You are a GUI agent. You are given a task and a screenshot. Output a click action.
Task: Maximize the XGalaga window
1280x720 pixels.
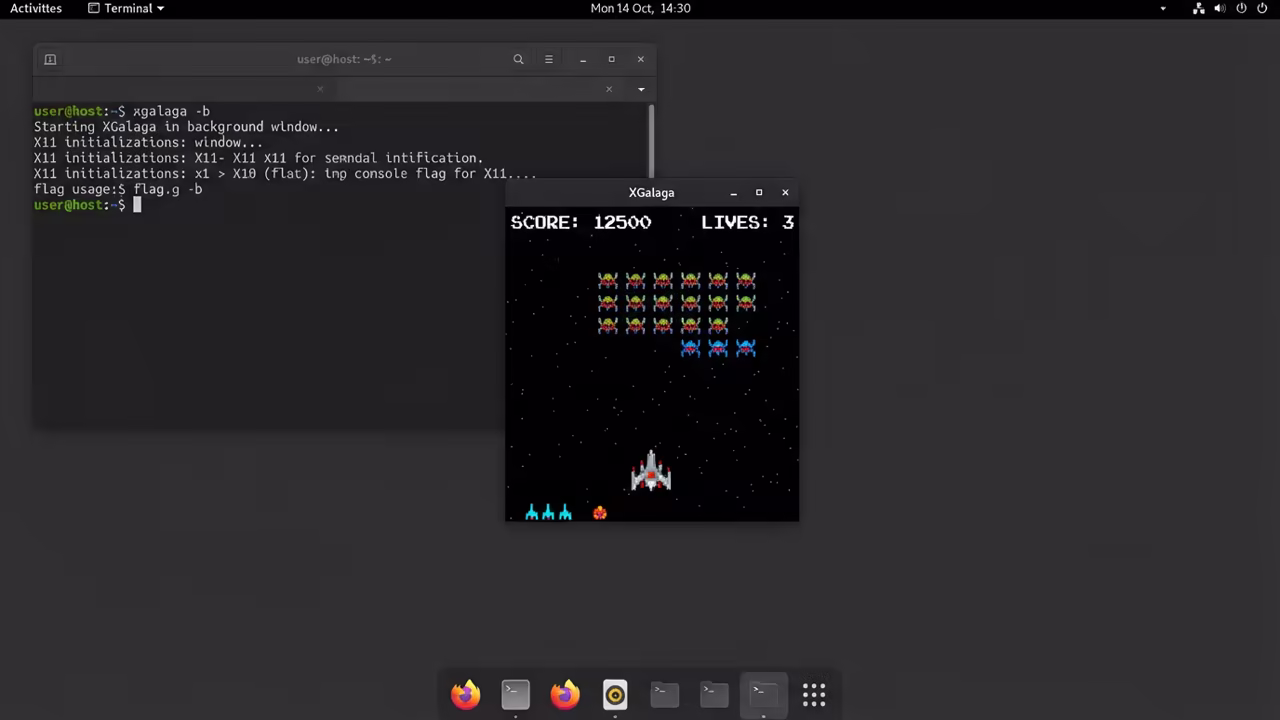759,192
